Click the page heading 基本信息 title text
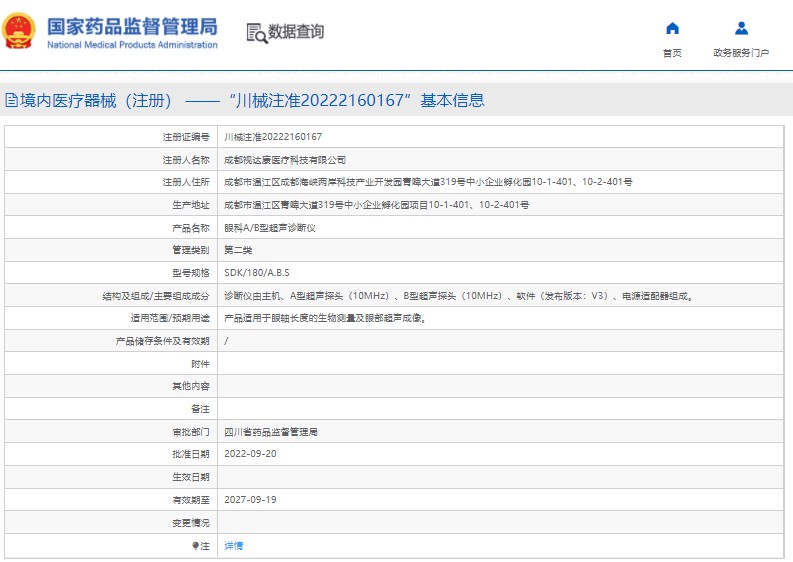Viewport: 793px width, 562px height. pyautogui.click(x=452, y=100)
